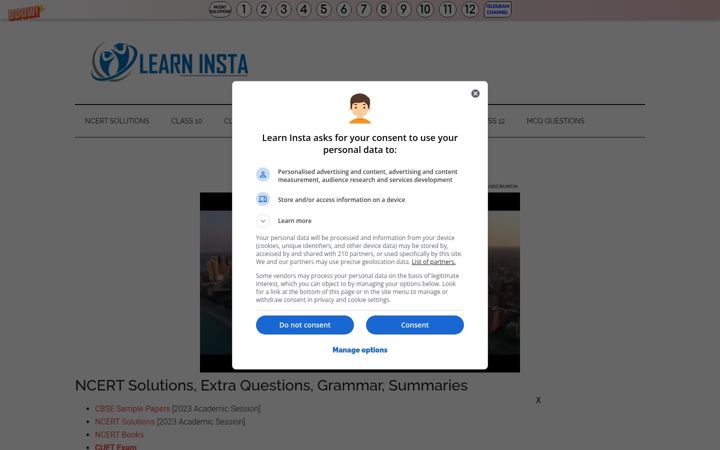
Task: Open Class 10 menu item
Action: pyautogui.click(x=186, y=121)
